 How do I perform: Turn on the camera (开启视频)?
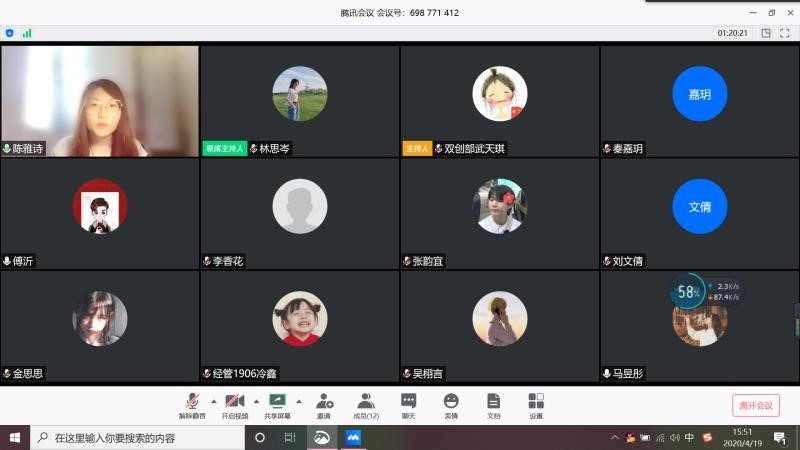(x=234, y=404)
